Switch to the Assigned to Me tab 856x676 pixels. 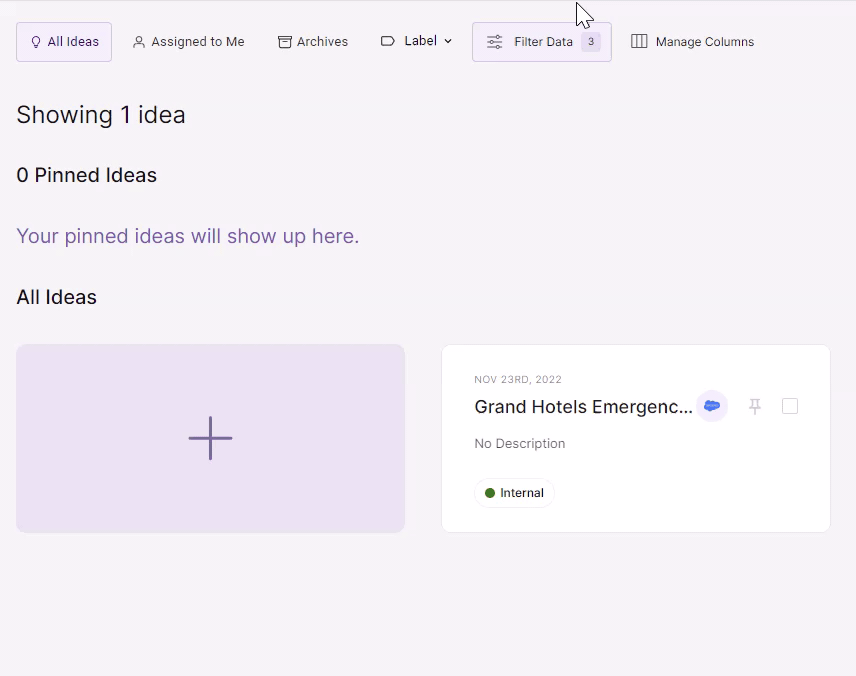189,42
